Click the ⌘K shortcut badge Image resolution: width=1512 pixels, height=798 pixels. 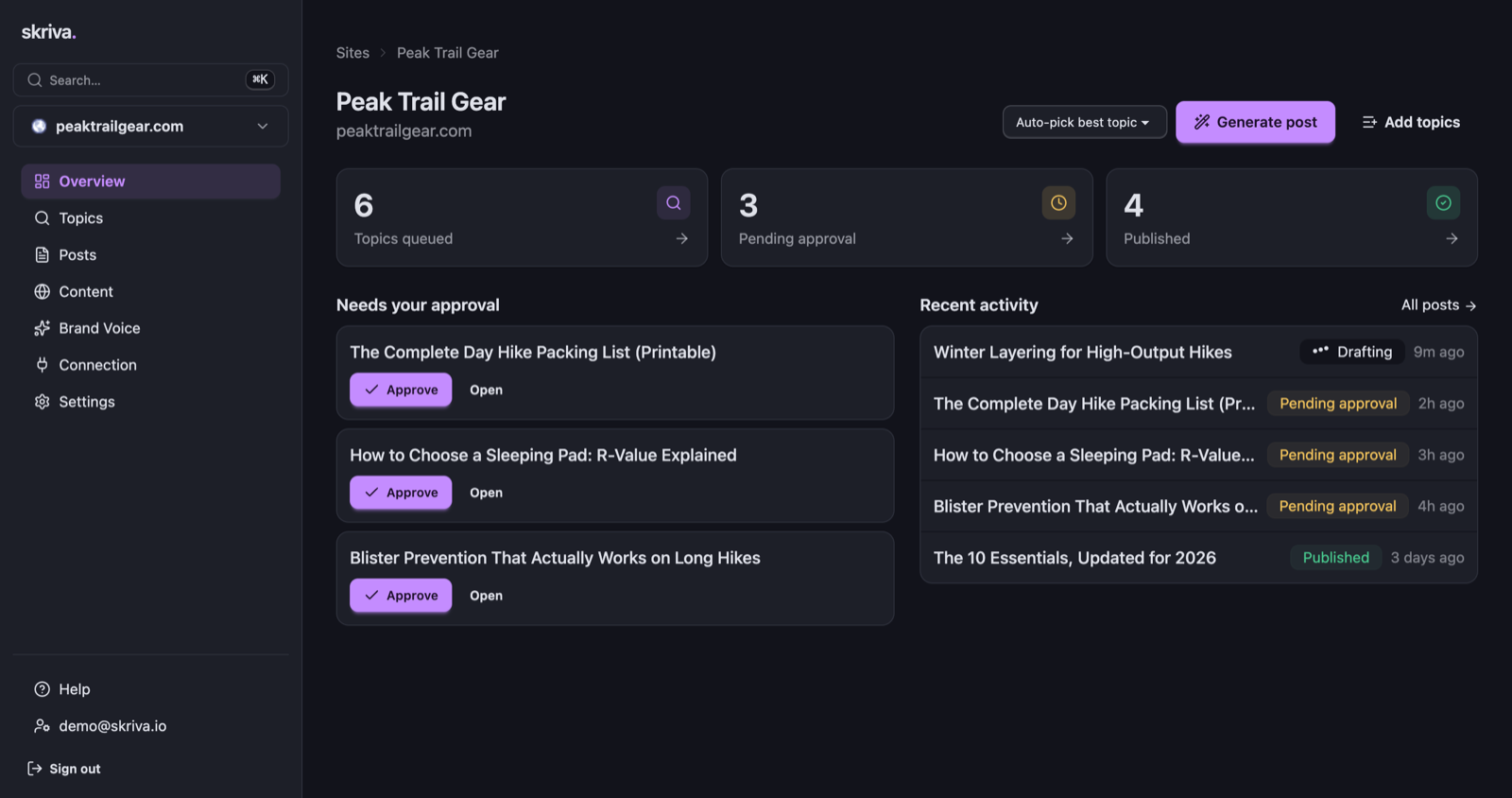pyautogui.click(x=260, y=80)
